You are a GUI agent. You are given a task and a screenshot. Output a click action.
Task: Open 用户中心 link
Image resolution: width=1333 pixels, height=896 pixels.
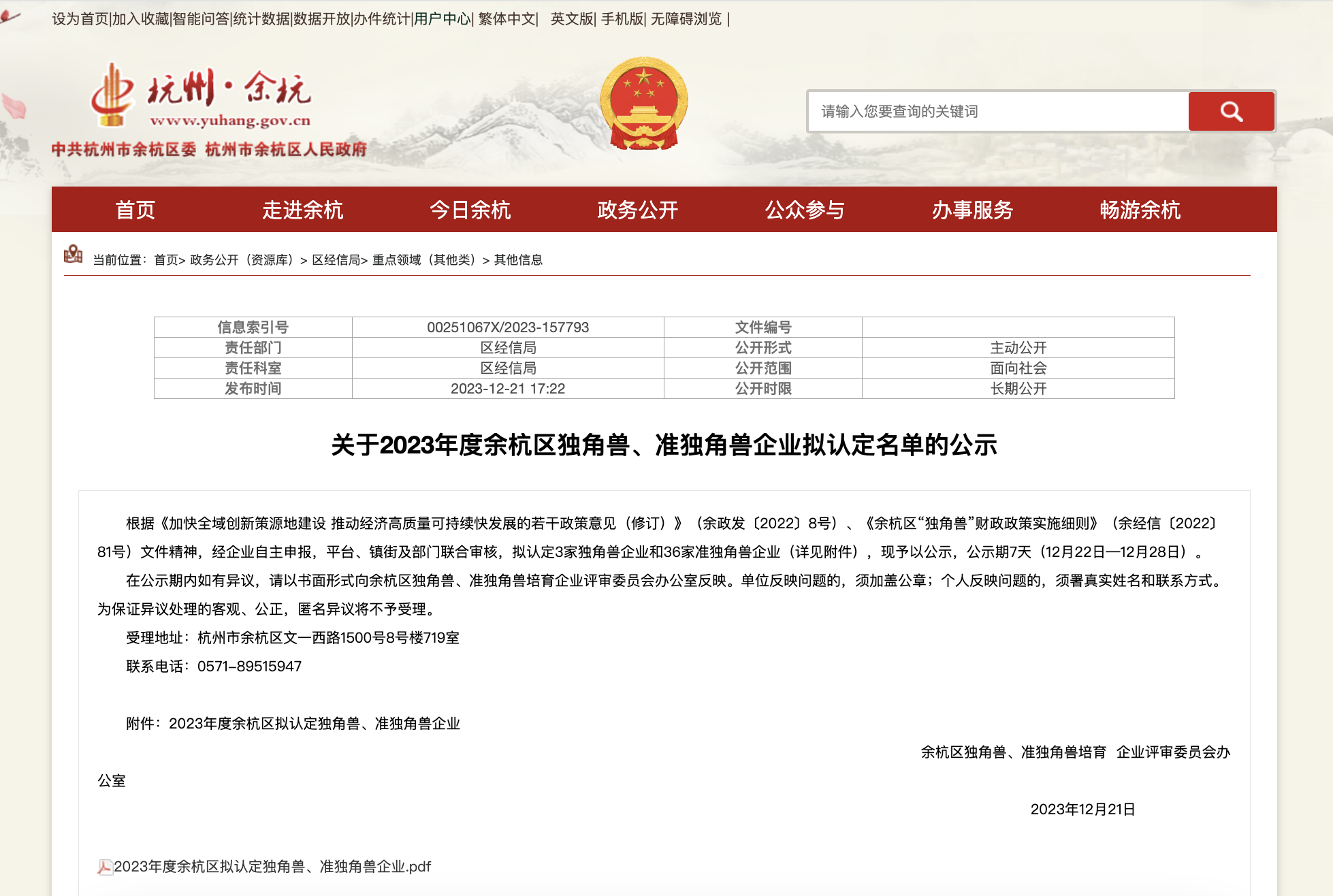443,19
